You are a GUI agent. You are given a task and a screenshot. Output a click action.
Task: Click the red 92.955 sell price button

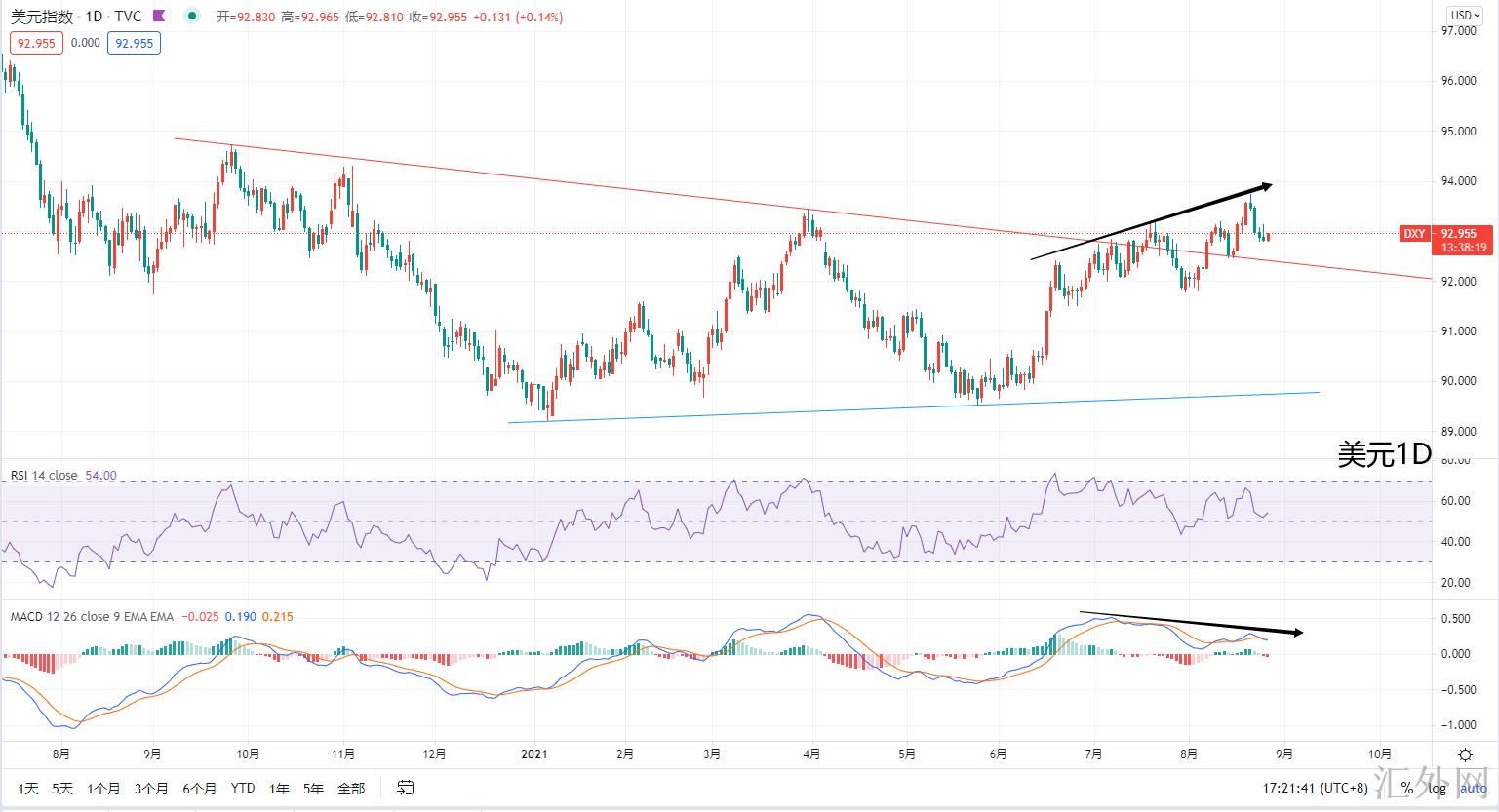[x=36, y=43]
